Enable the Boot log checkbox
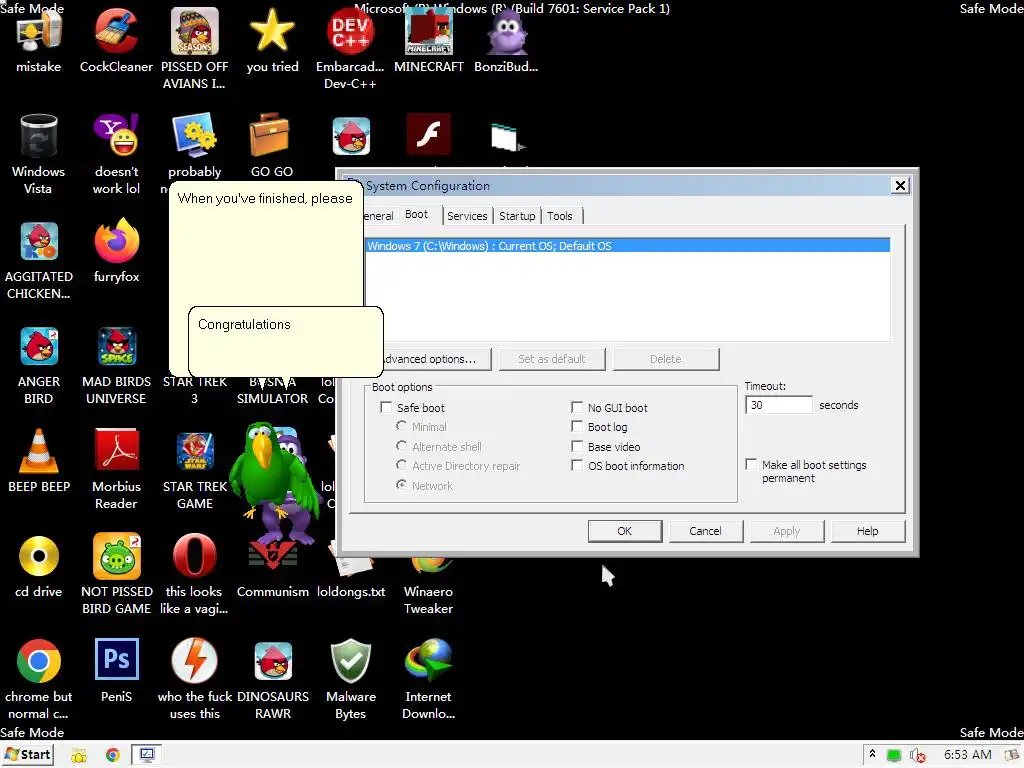 point(577,426)
